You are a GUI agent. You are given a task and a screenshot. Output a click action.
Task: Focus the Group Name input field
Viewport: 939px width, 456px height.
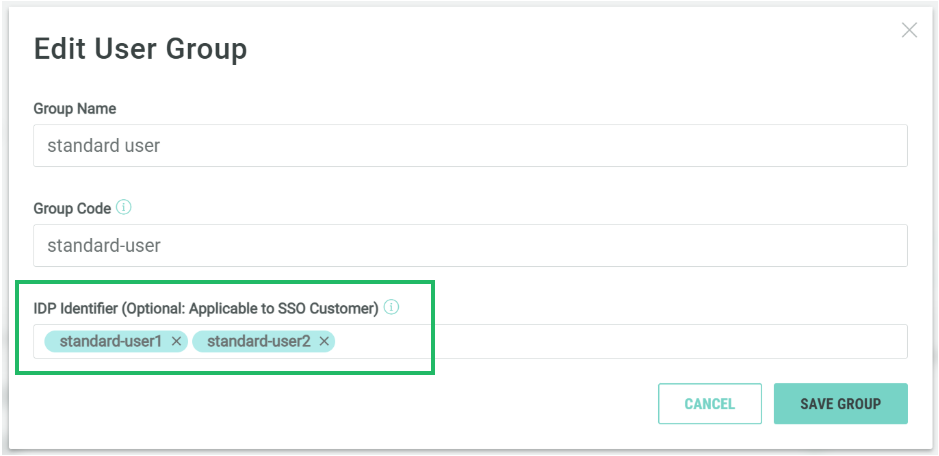[x=470, y=145]
